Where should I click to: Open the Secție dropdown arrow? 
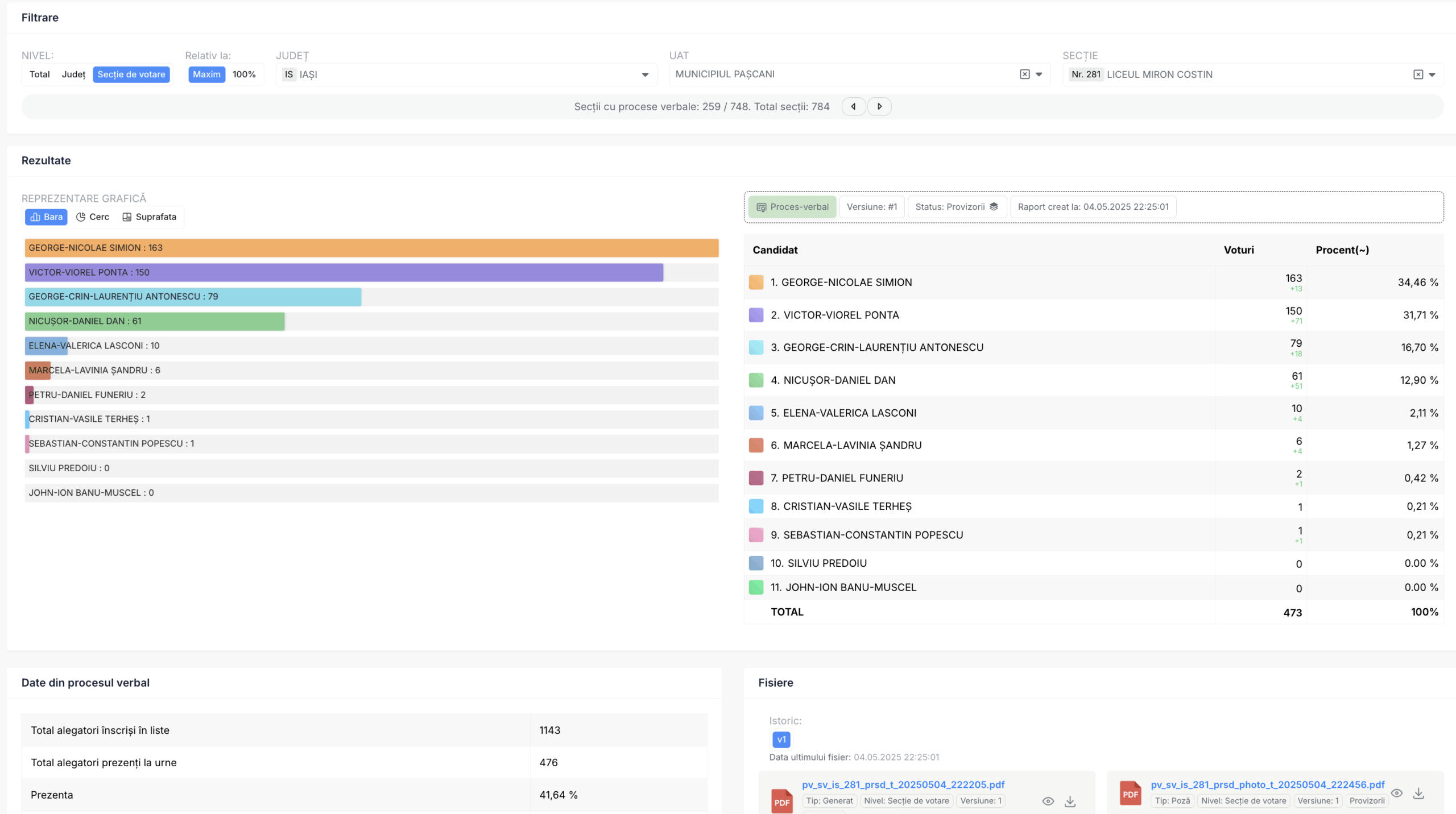(x=1432, y=74)
